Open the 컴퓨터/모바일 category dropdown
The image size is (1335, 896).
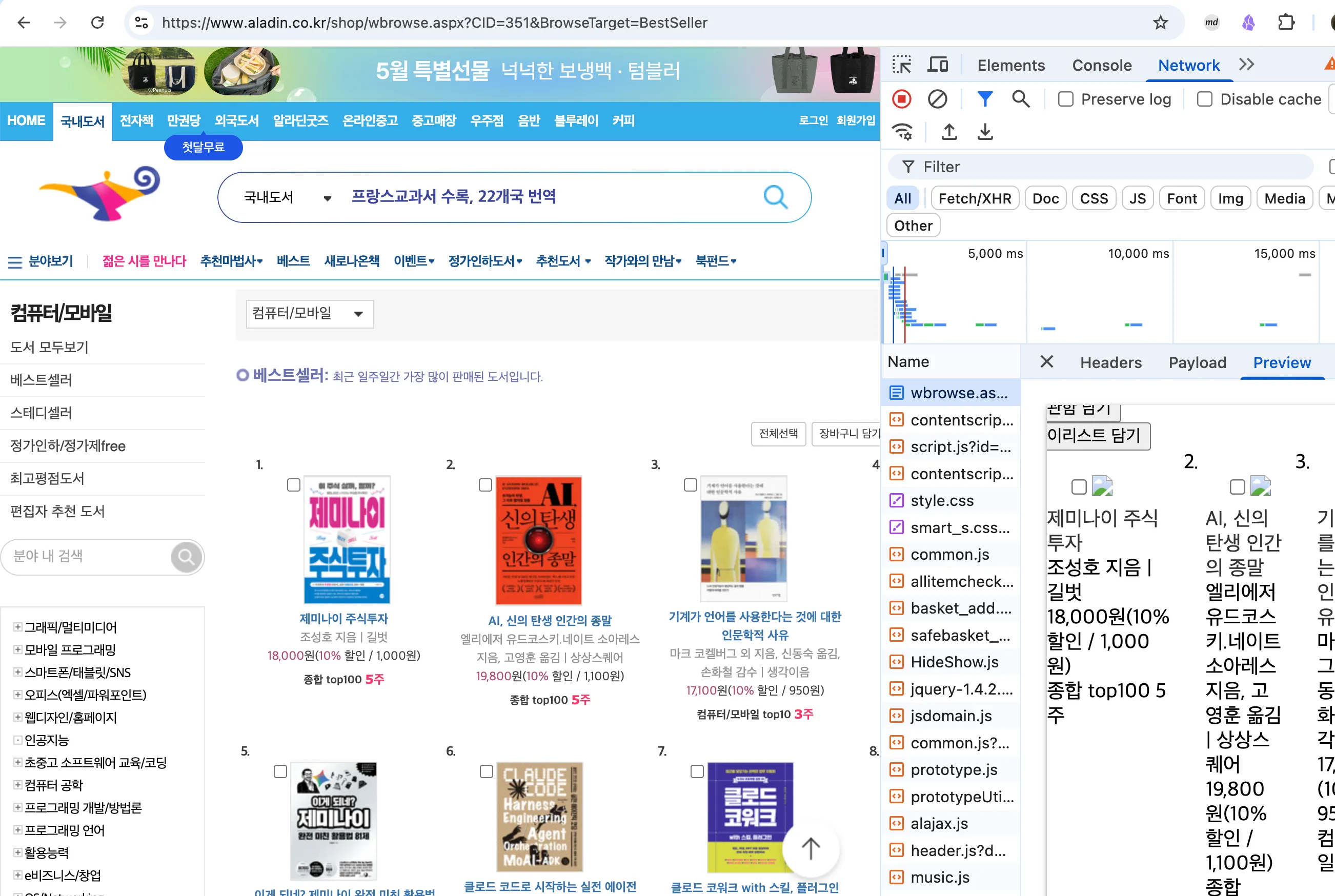point(310,314)
